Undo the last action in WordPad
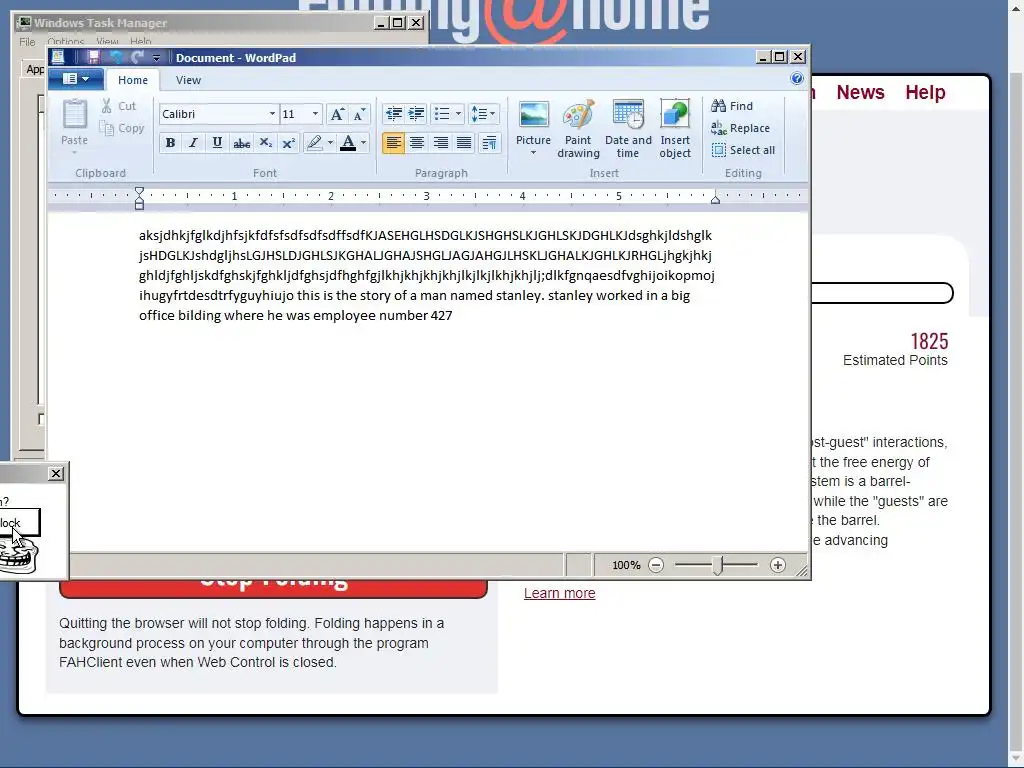The width and height of the screenshot is (1024, 768). (x=116, y=57)
